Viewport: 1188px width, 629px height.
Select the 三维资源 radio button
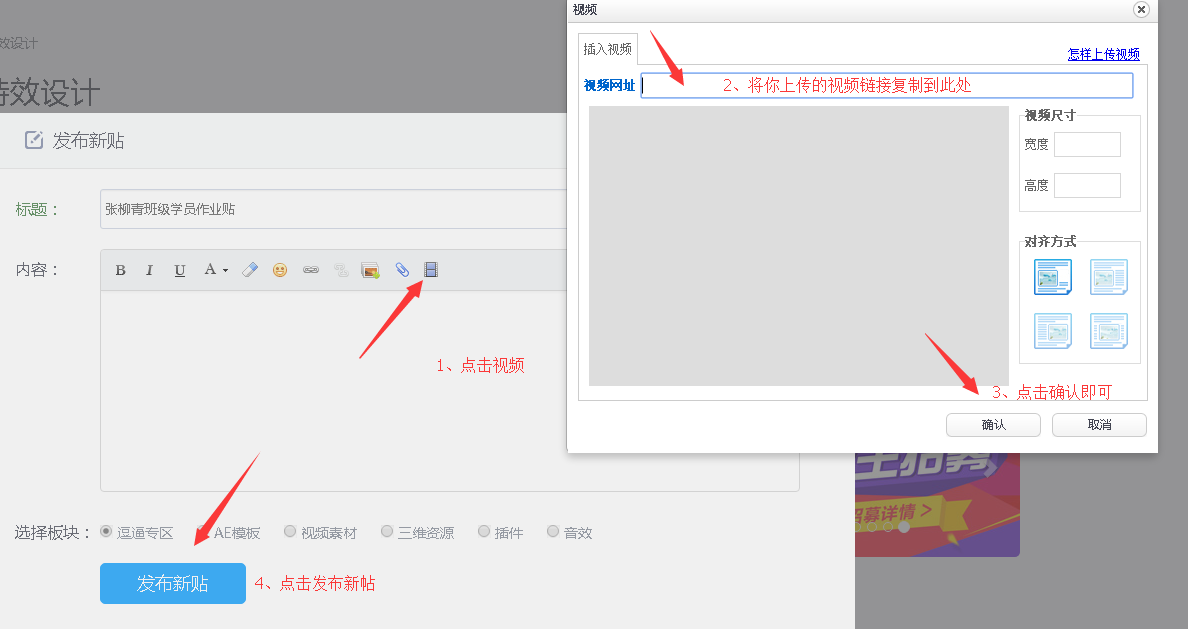pos(387,532)
